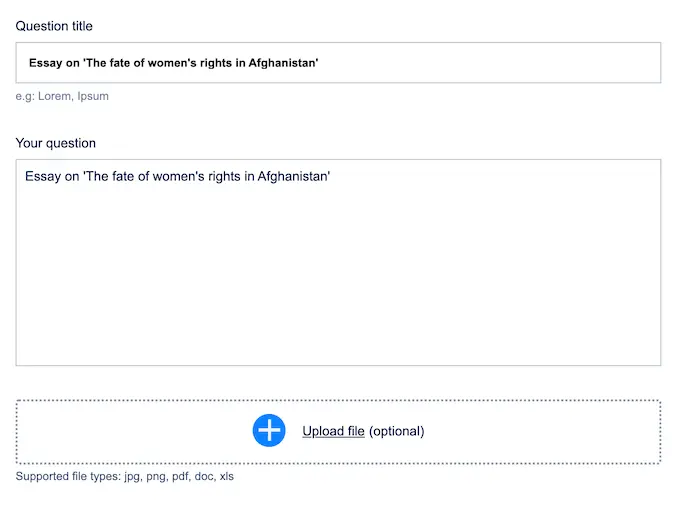Click the '(optional)' text beside Upload file
Image resolution: width=680 pixels, height=505 pixels.
point(397,431)
